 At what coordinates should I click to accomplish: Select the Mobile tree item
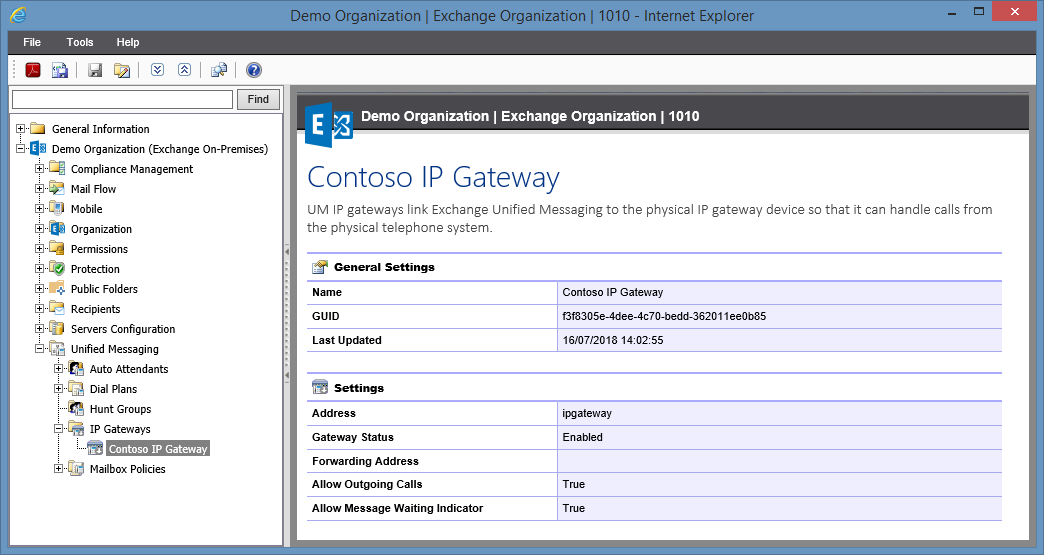(x=87, y=209)
